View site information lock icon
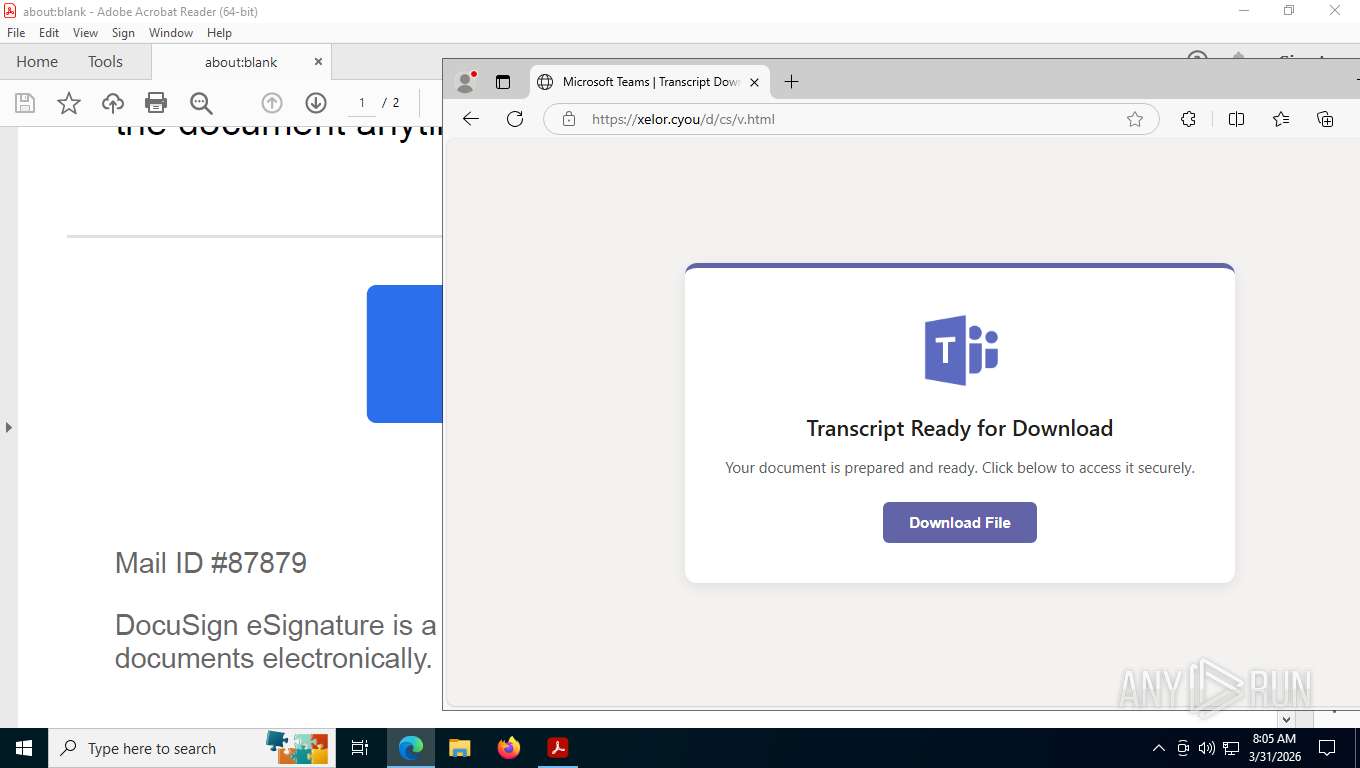Image resolution: width=1360 pixels, height=768 pixels. coord(569,119)
